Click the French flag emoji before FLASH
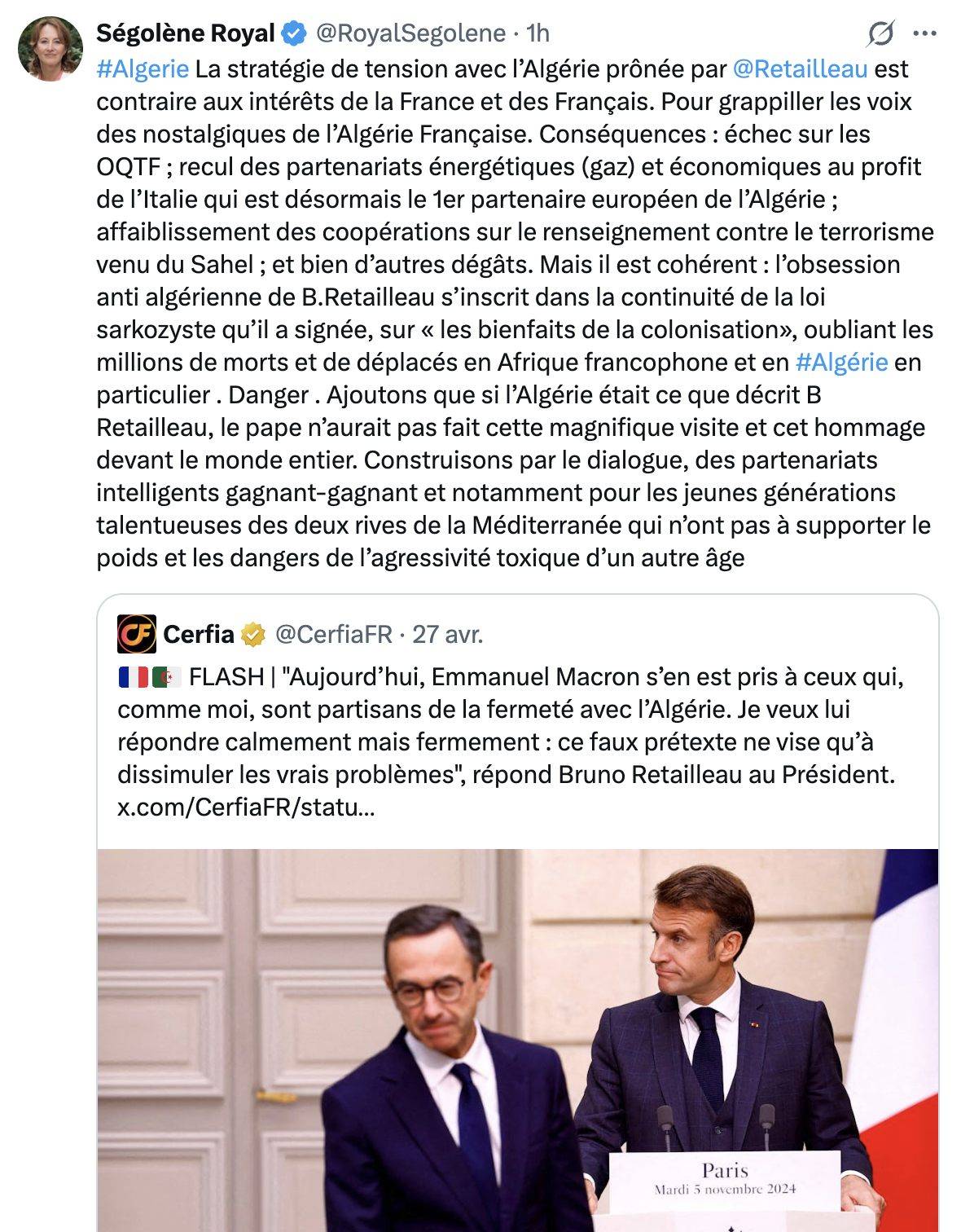This screenshot has width=961, height=1232. [133, 677]
